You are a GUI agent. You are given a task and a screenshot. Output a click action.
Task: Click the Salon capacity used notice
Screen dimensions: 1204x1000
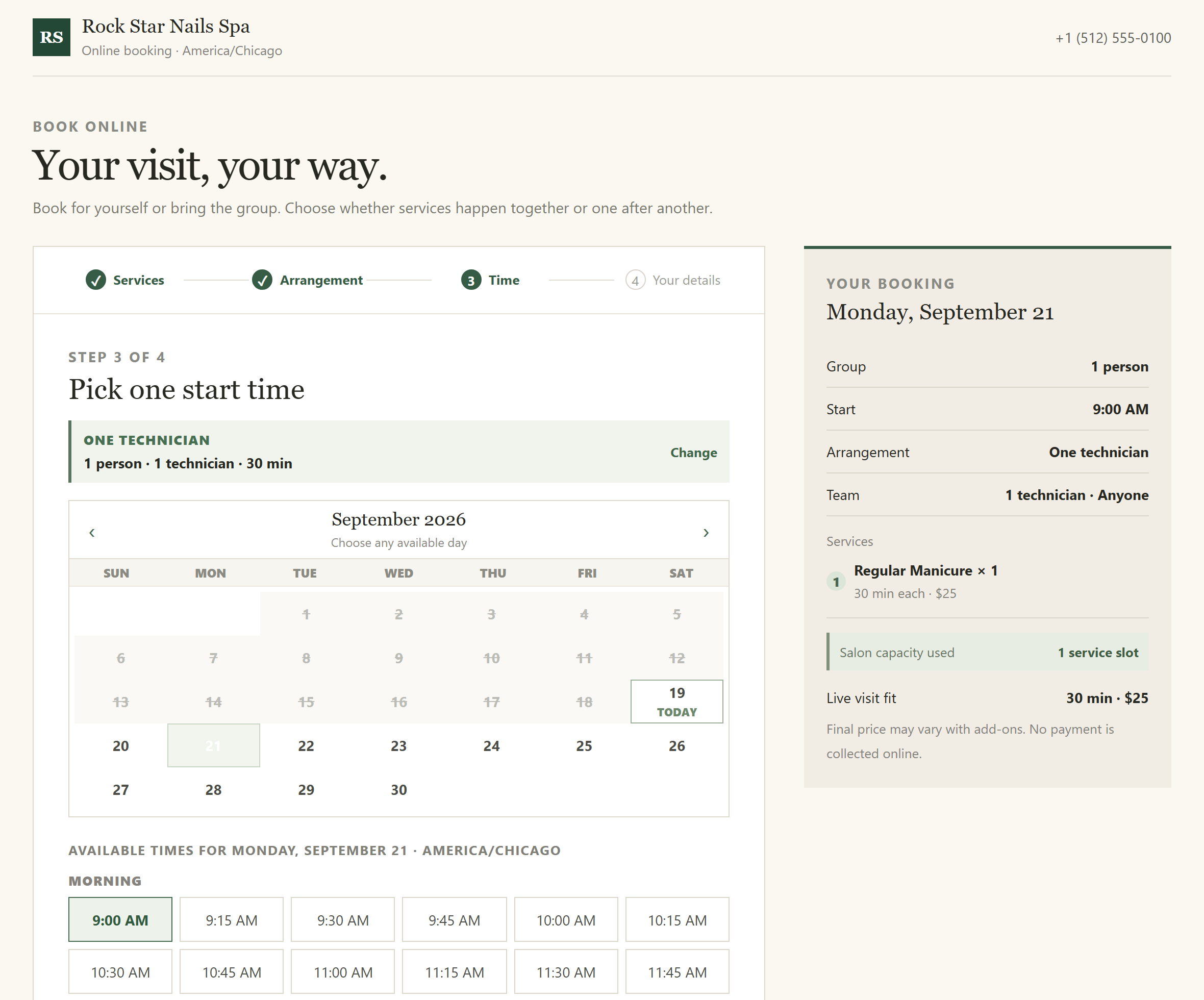[987, 652]
